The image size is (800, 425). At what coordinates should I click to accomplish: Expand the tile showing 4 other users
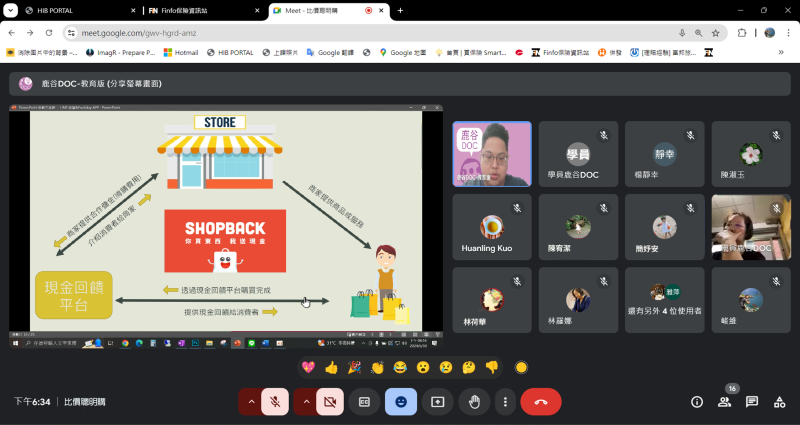coord(664,300)
